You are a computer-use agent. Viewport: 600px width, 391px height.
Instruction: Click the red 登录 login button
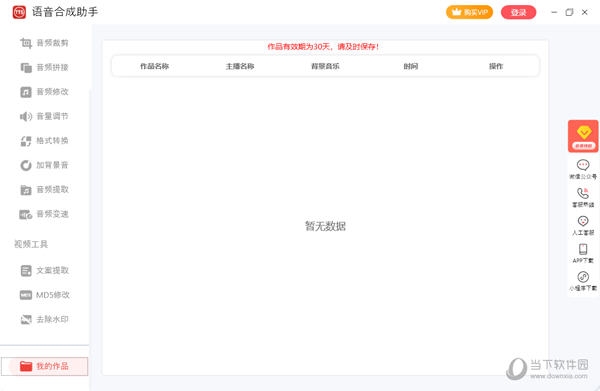pyautogui.click(x=518, y=12)
